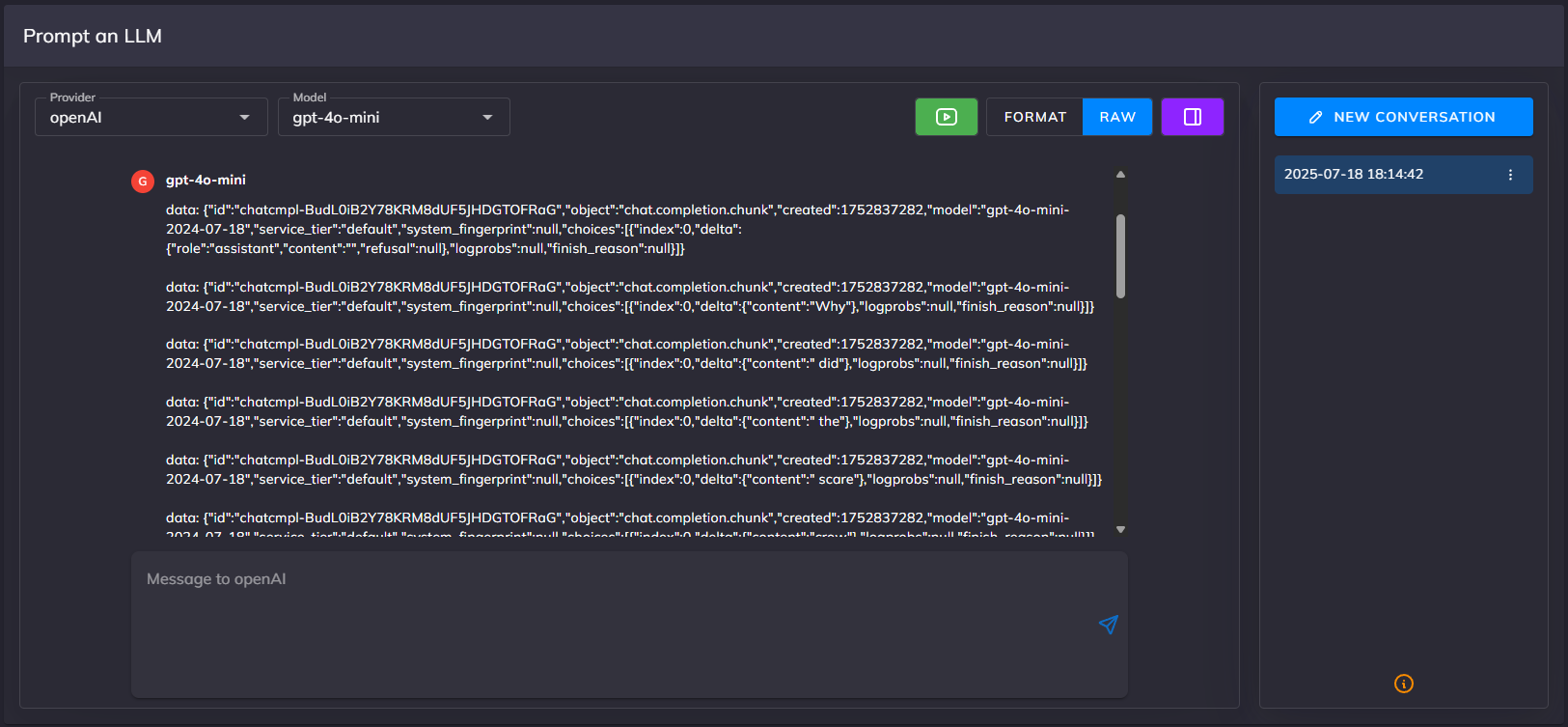Click the green play/run button
This screenshot has width=1568, height=727.
coord(946,117)
